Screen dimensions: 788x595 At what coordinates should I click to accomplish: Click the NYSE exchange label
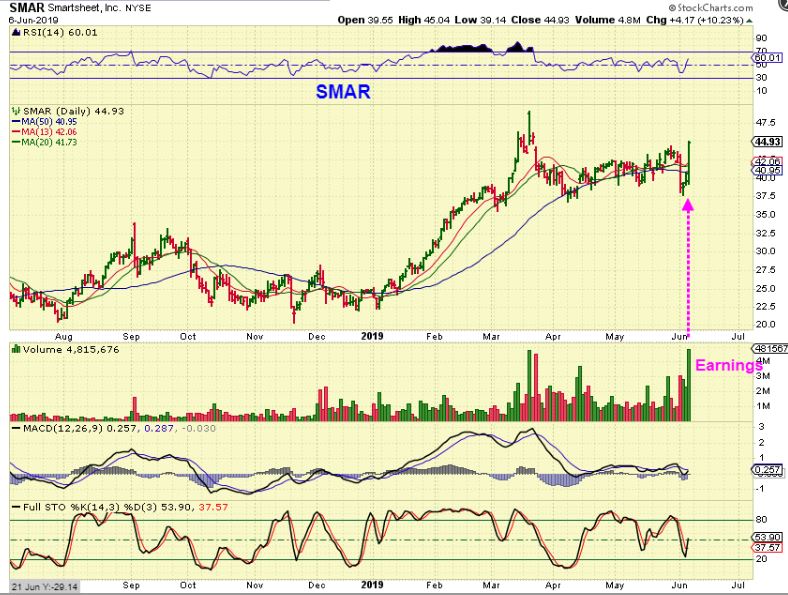(137, 8)
